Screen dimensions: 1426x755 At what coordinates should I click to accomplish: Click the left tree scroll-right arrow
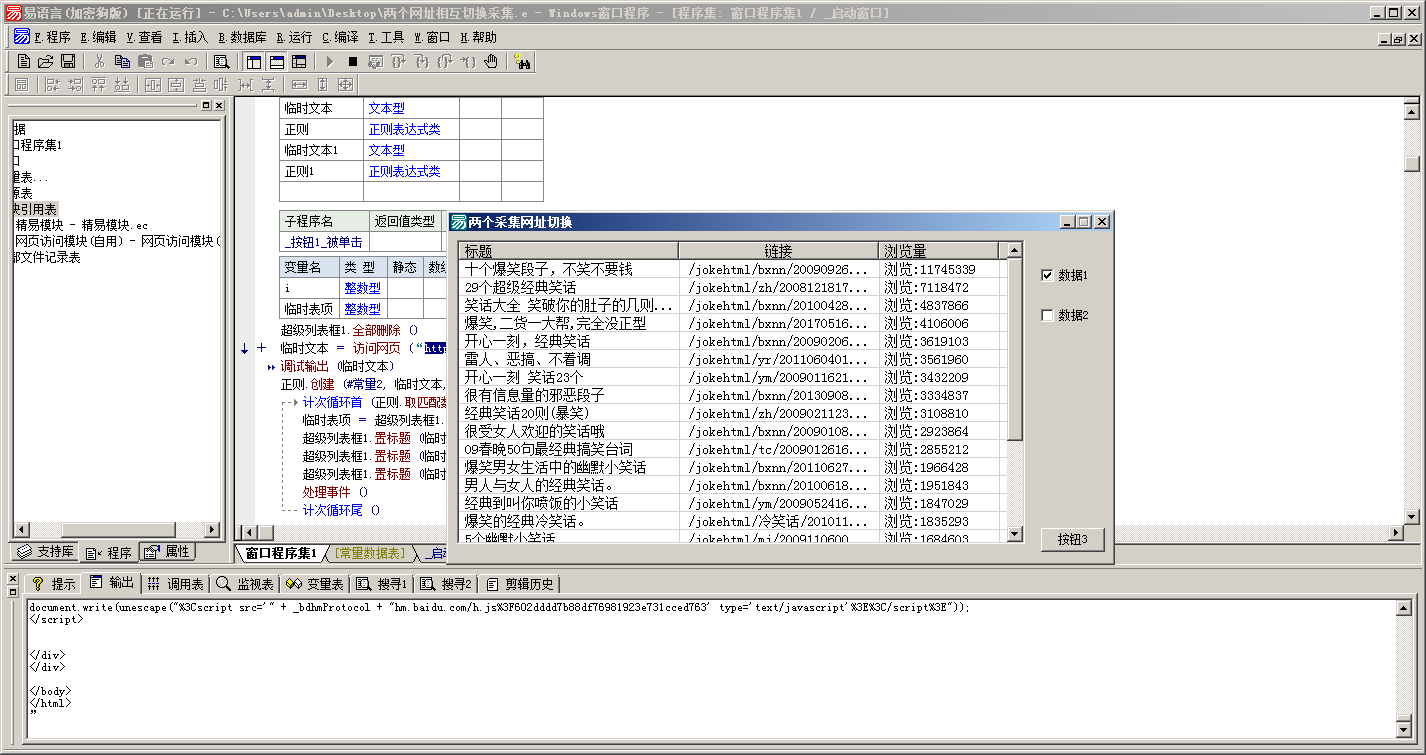point(211,530)
